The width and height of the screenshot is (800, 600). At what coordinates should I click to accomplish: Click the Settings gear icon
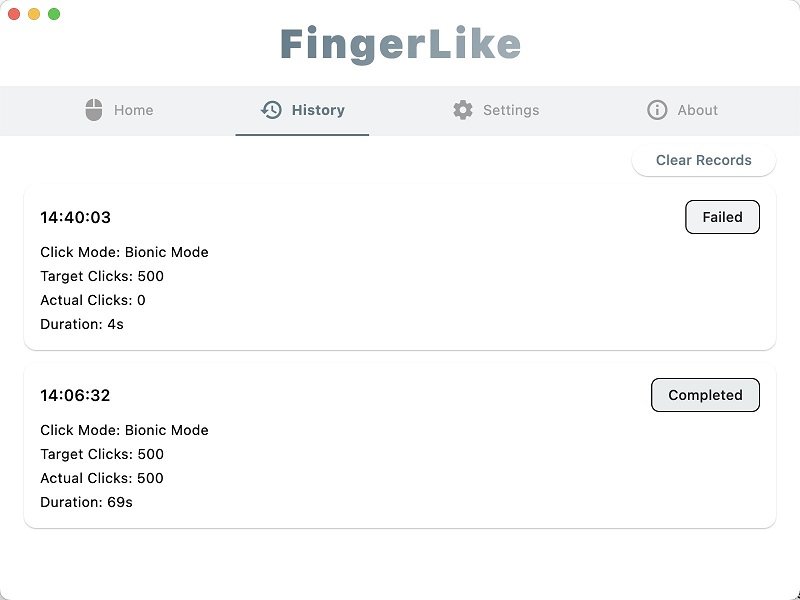[x=462, y=110]
